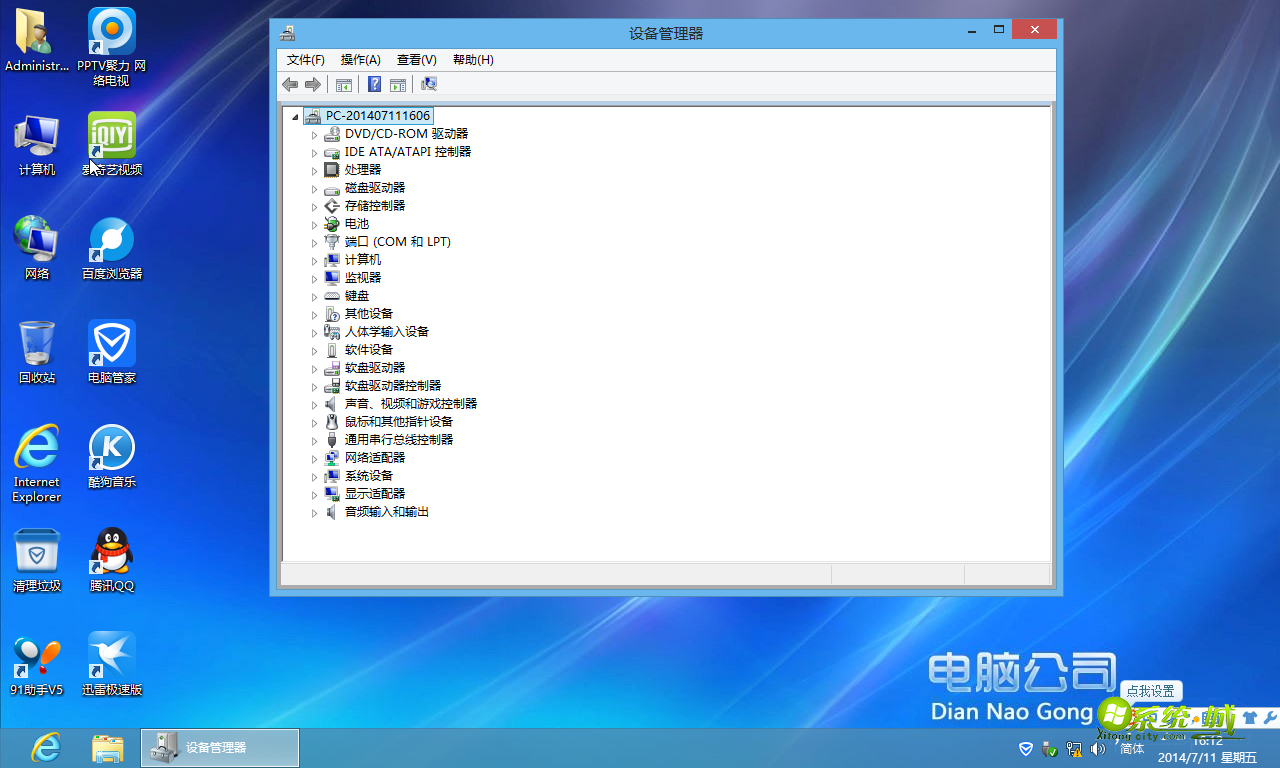Click the USB safely remove tray icon
The height and width of the screenshot is (768, 1280).
point(1048,748)
